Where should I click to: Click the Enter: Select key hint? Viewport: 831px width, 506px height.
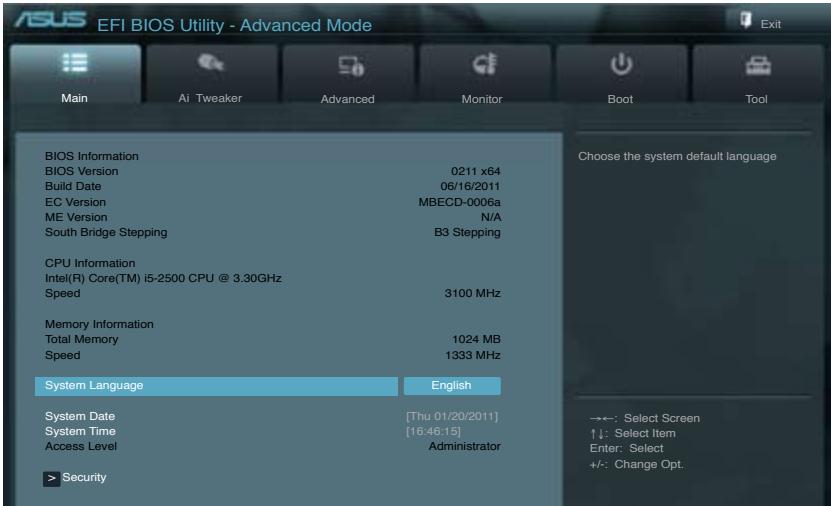click(x=626, y=448)
